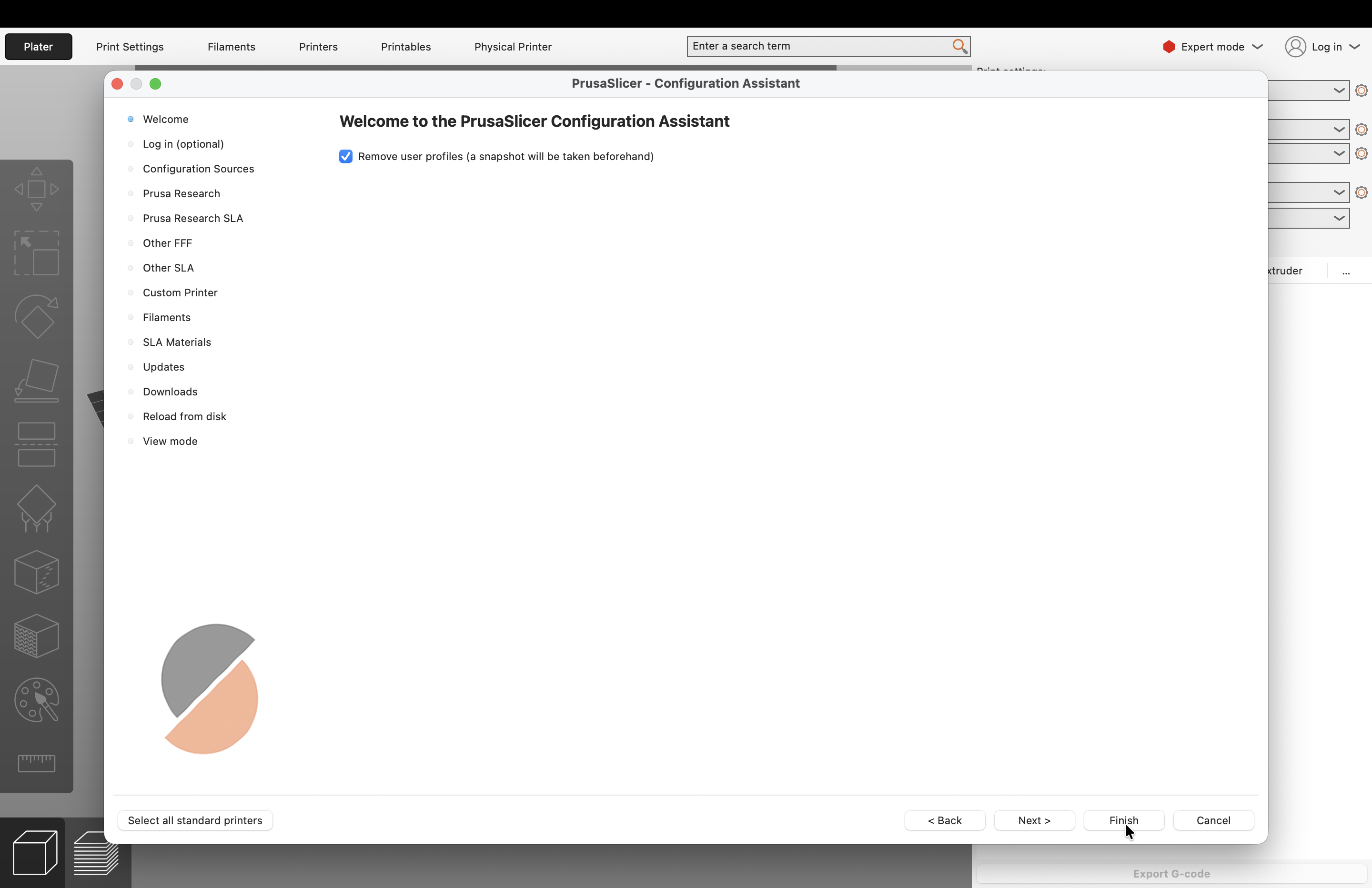Click the Export G-code button
The image size is (1372, 888).
pos(1171,874)
